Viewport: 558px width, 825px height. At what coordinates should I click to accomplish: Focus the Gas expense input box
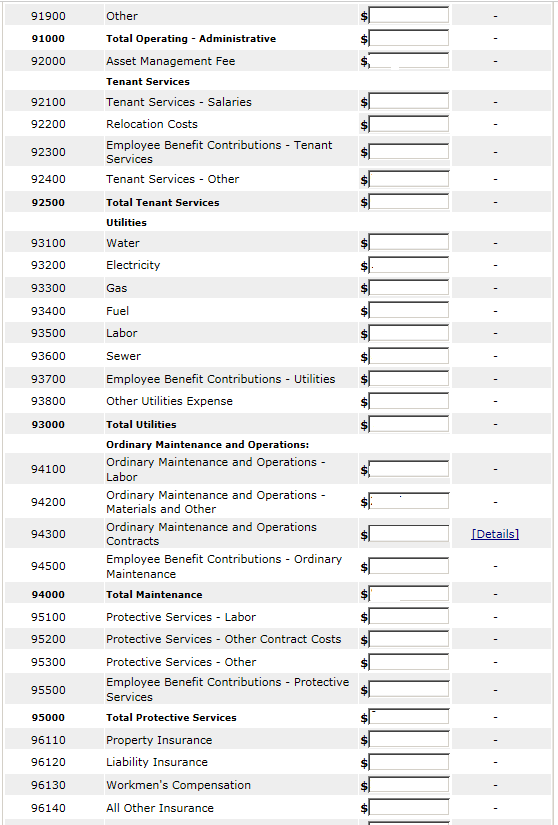tap(409, 288)
